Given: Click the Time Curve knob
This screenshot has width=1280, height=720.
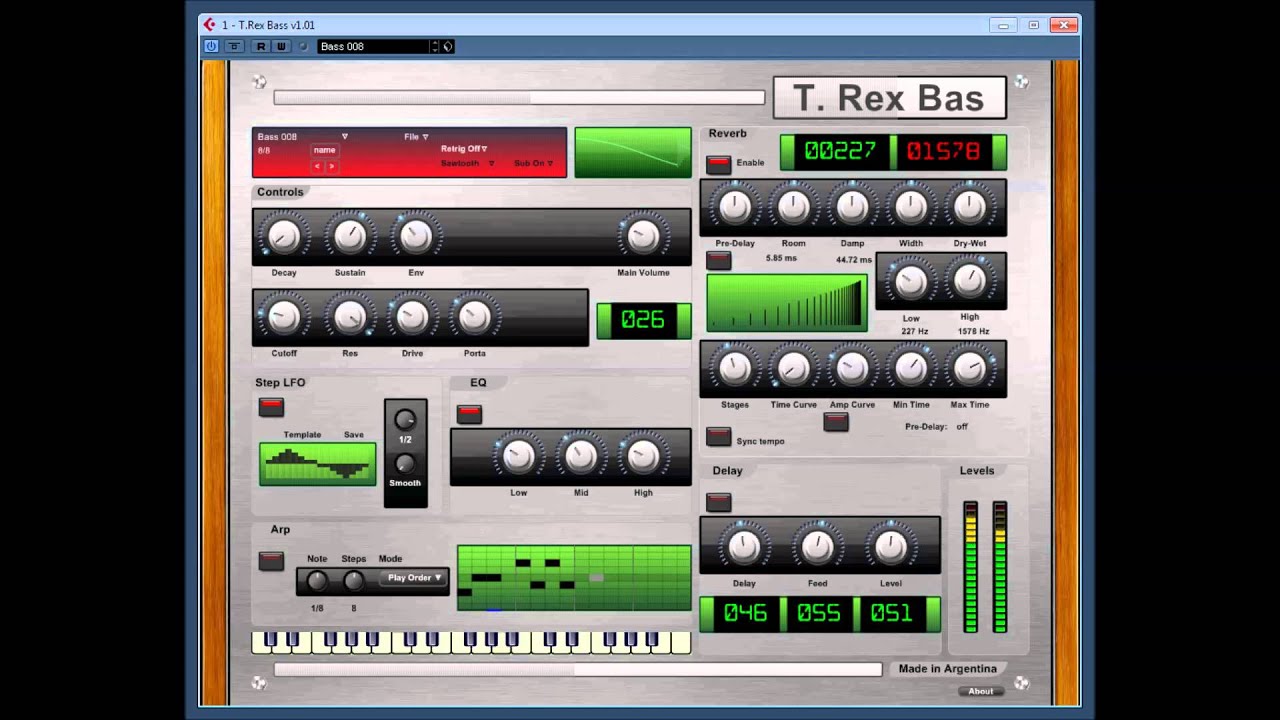Looking at the screenshot, I should pyautogui.click(x=793, y=368).
